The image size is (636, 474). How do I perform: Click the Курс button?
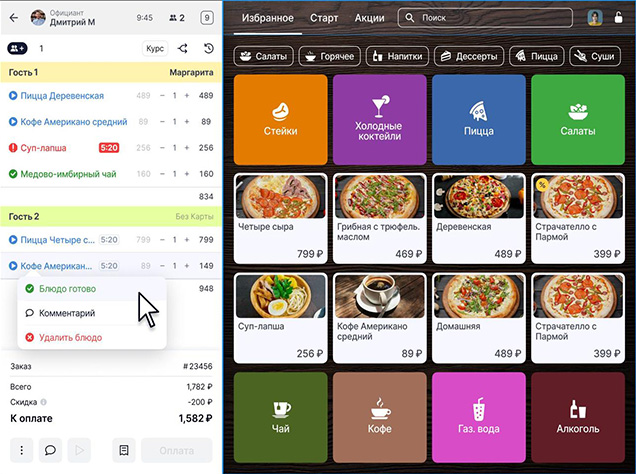[155, 48]
